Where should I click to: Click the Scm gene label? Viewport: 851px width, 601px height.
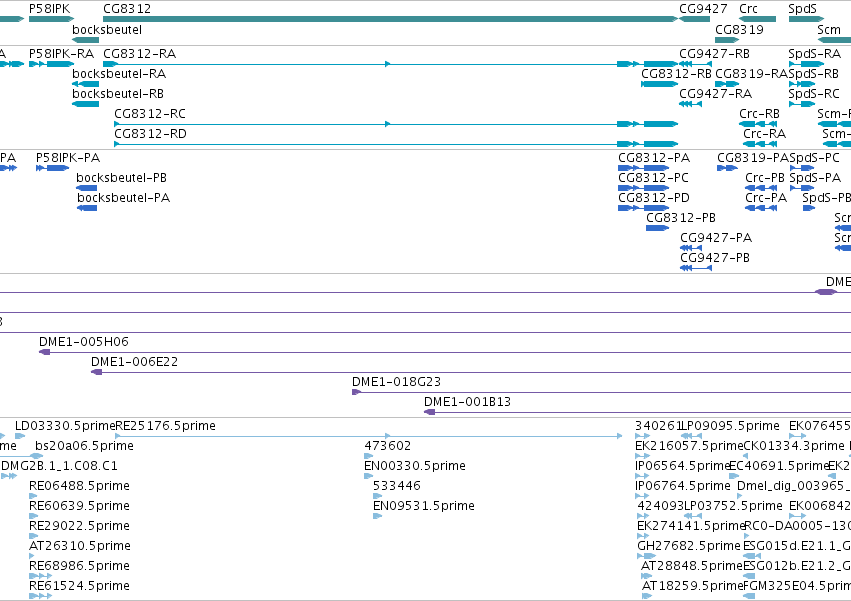(829, 29)
